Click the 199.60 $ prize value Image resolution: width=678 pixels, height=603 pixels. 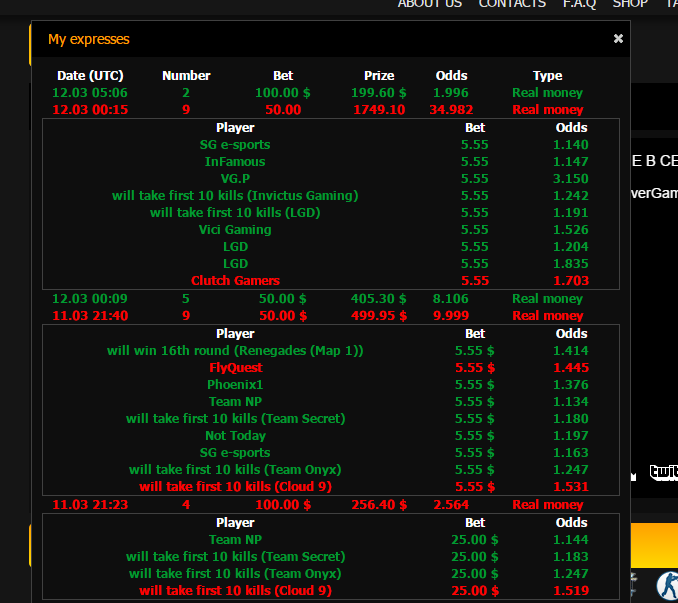pyautogui.click(x=378, y=93)
